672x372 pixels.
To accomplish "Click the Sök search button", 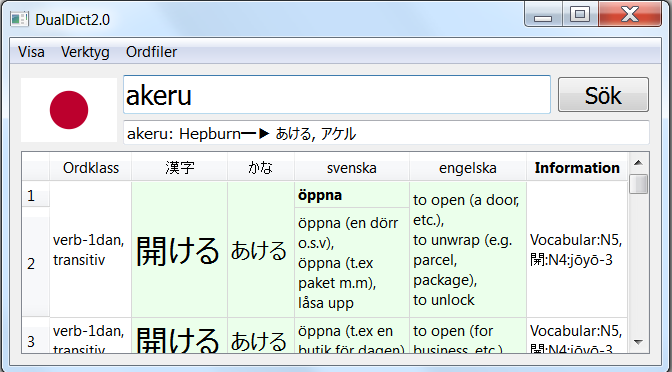I will [603, 95].
